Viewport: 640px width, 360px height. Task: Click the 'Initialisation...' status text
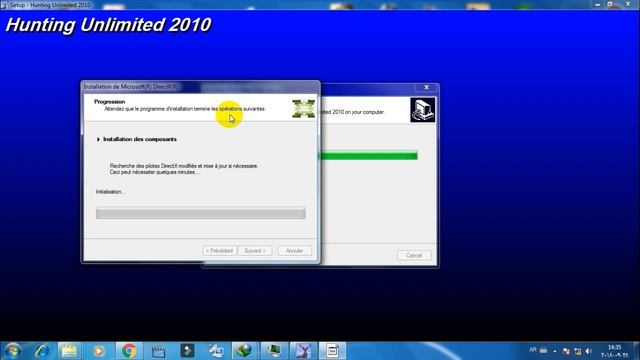pyautogui.click(x=110, y=192)
